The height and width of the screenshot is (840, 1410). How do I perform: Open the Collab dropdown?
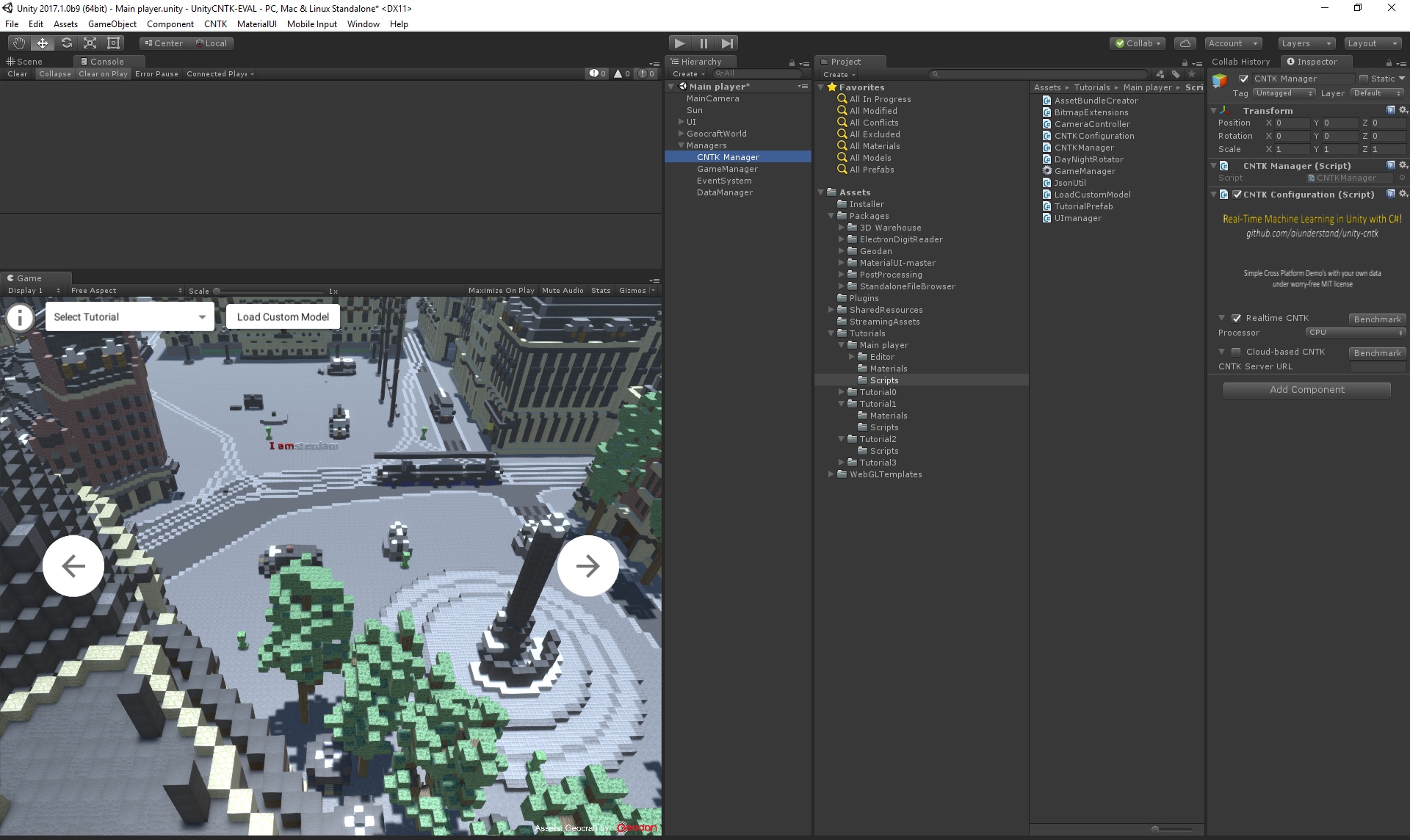tap(1138, 43)
